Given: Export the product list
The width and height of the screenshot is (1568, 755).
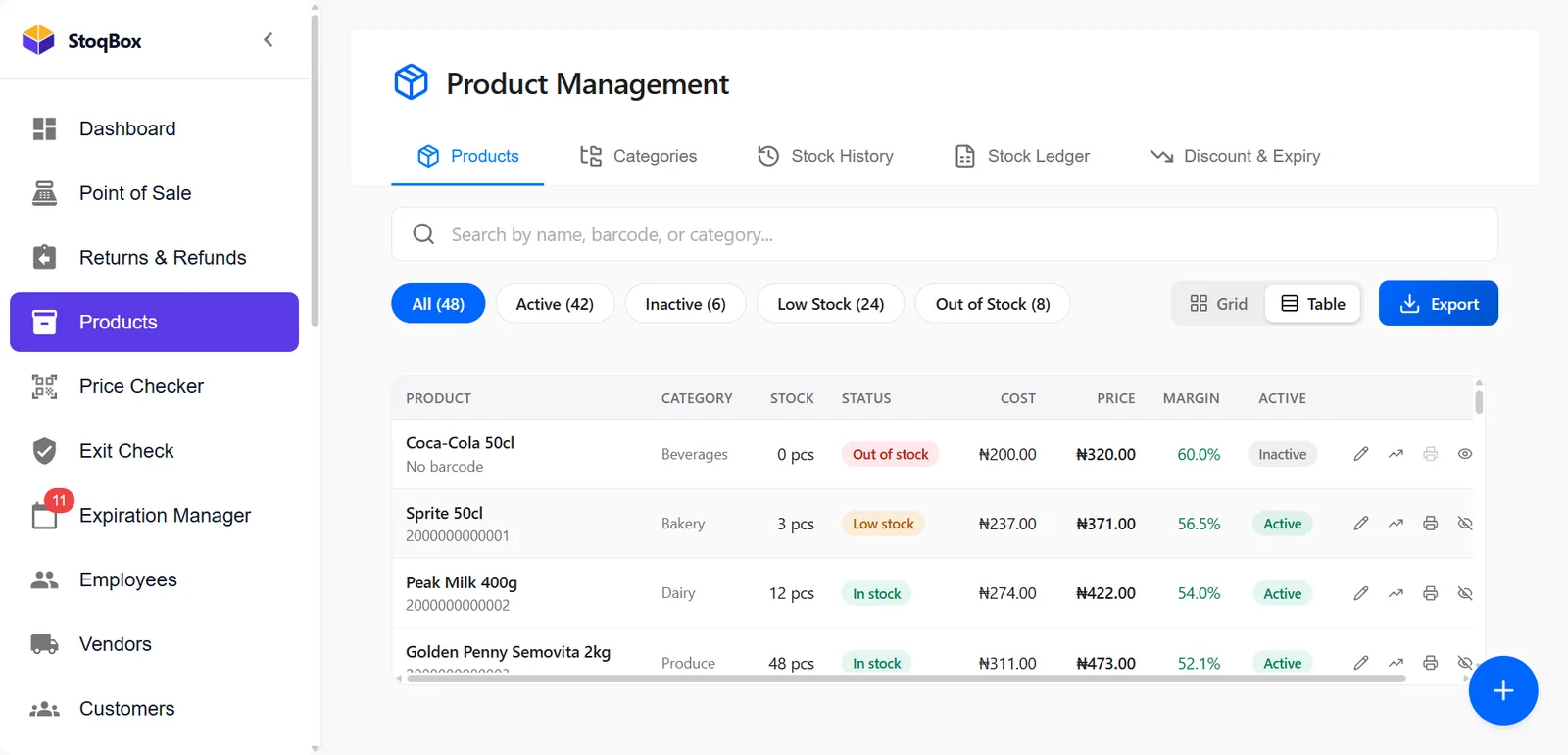Looking at the screenshot, I should coord(1439,304).
